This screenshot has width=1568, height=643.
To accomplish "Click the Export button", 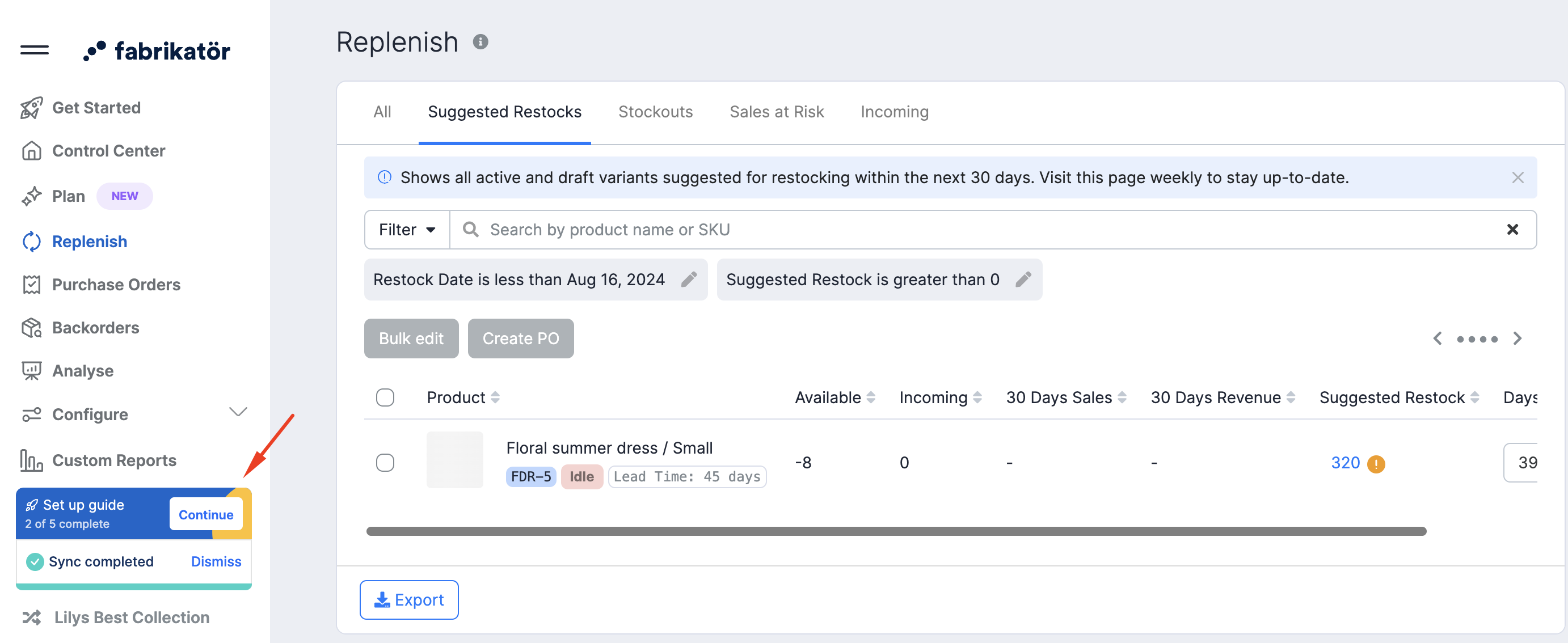I will pos(409,599).
